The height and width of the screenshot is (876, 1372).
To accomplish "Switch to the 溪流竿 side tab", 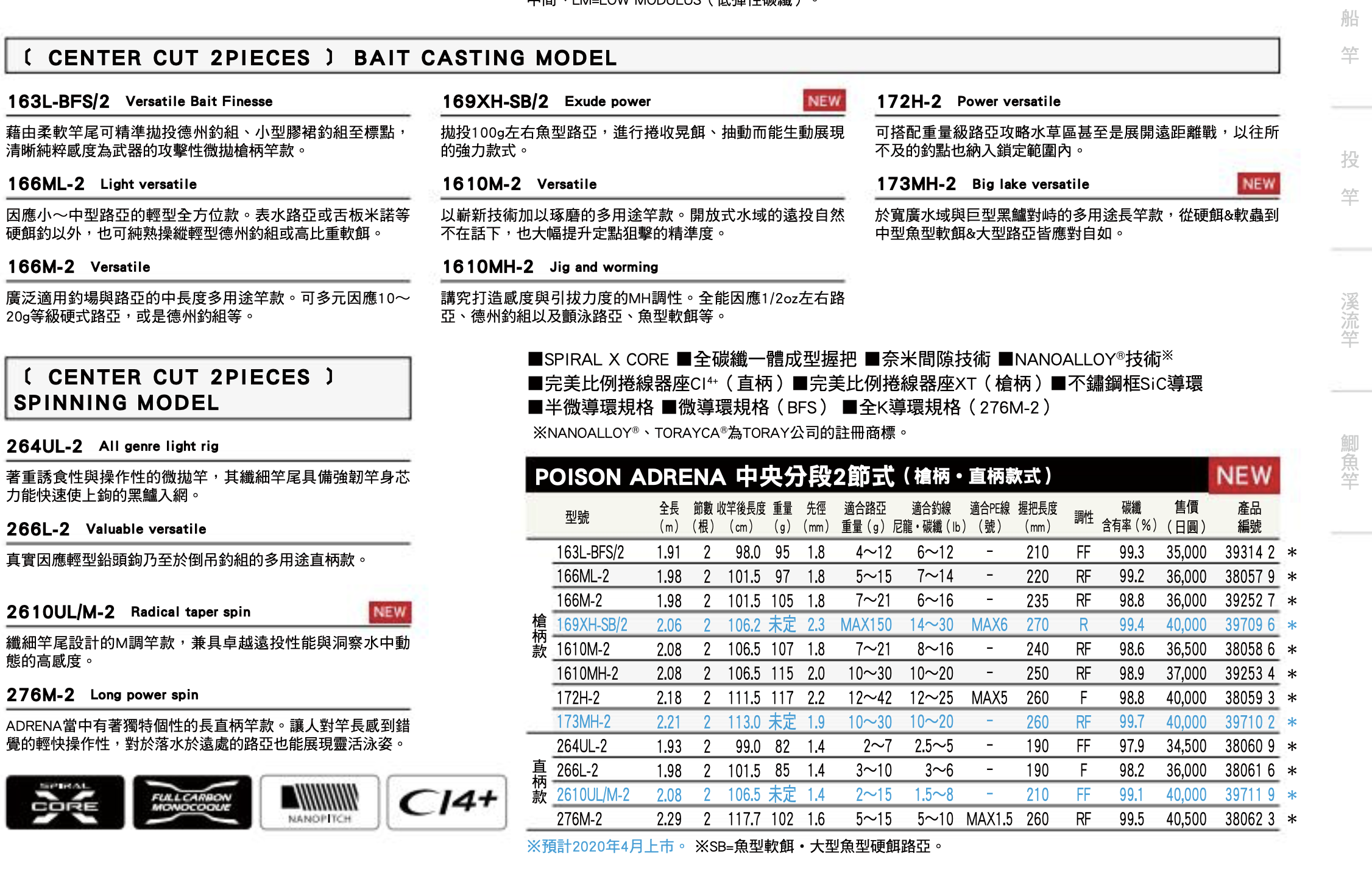I will [1349, 320].
